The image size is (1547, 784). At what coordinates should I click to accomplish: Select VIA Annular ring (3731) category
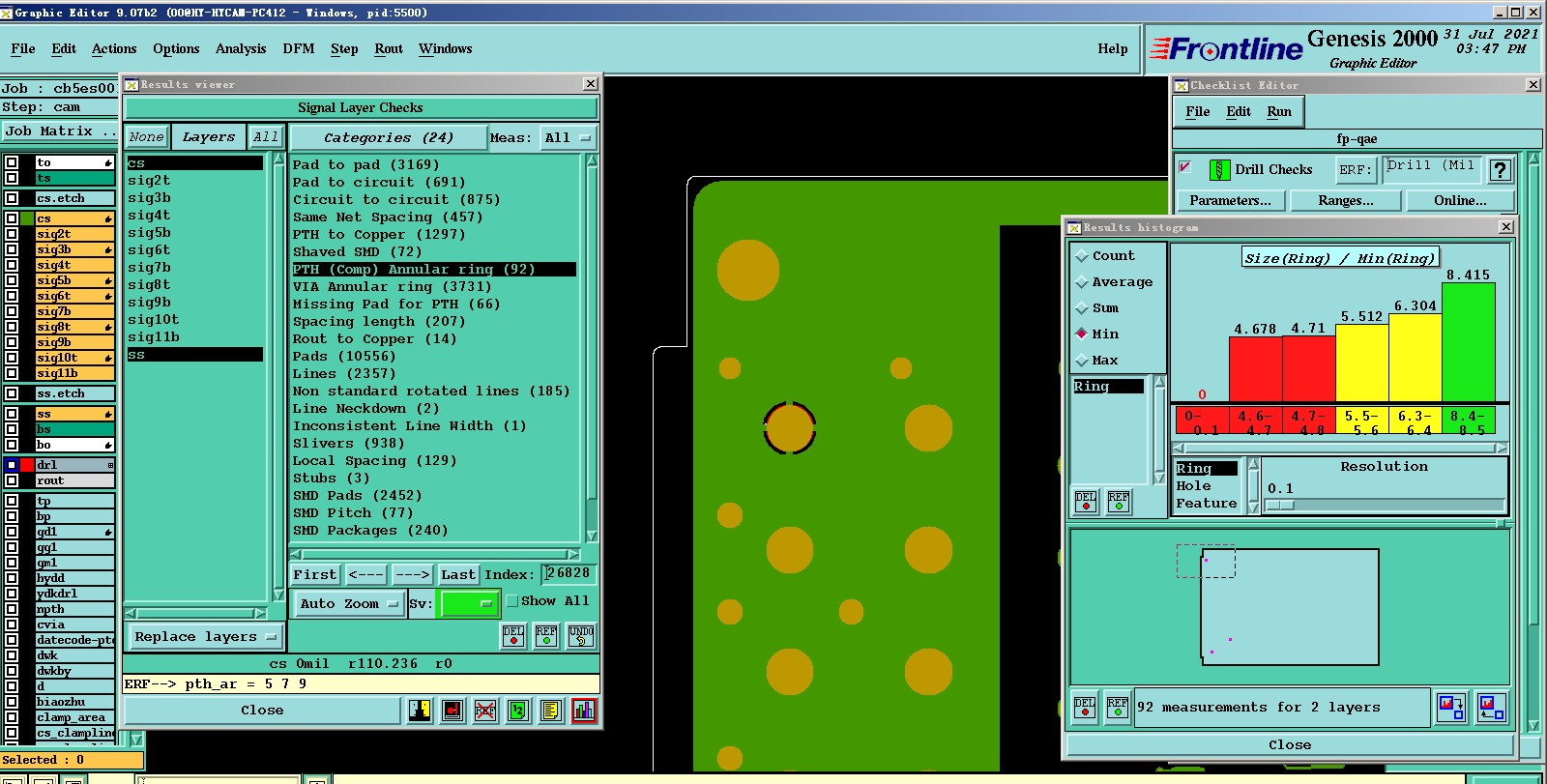tap(392, 286)
